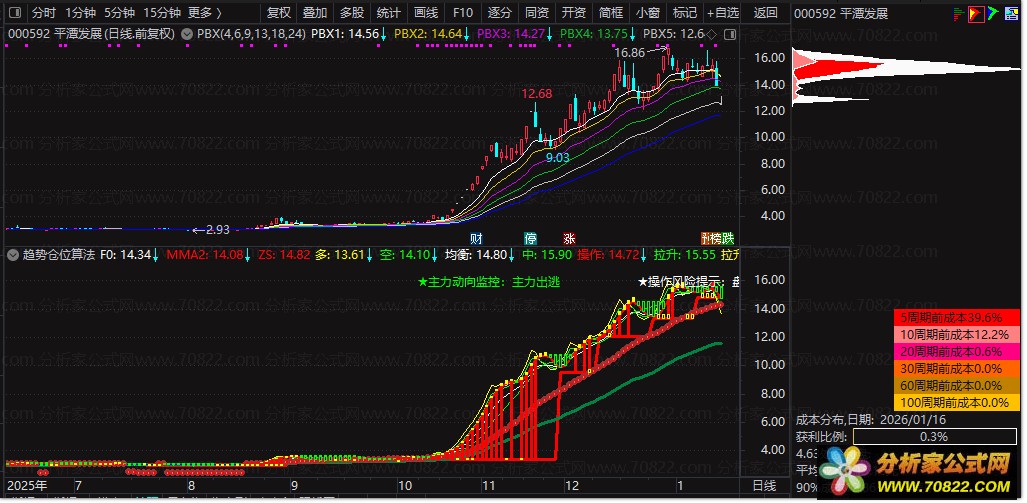Click the 16.86 high price label
The height and width of the screenshot is (503, 1027).
pos(629,53)
